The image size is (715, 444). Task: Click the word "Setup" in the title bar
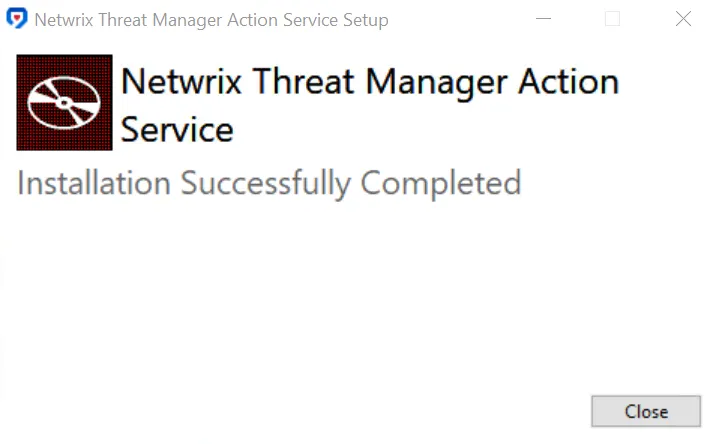pos(366,20)
